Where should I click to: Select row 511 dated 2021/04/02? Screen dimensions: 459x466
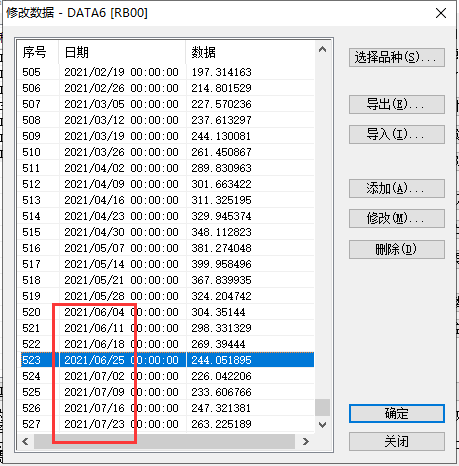[166, 168]
